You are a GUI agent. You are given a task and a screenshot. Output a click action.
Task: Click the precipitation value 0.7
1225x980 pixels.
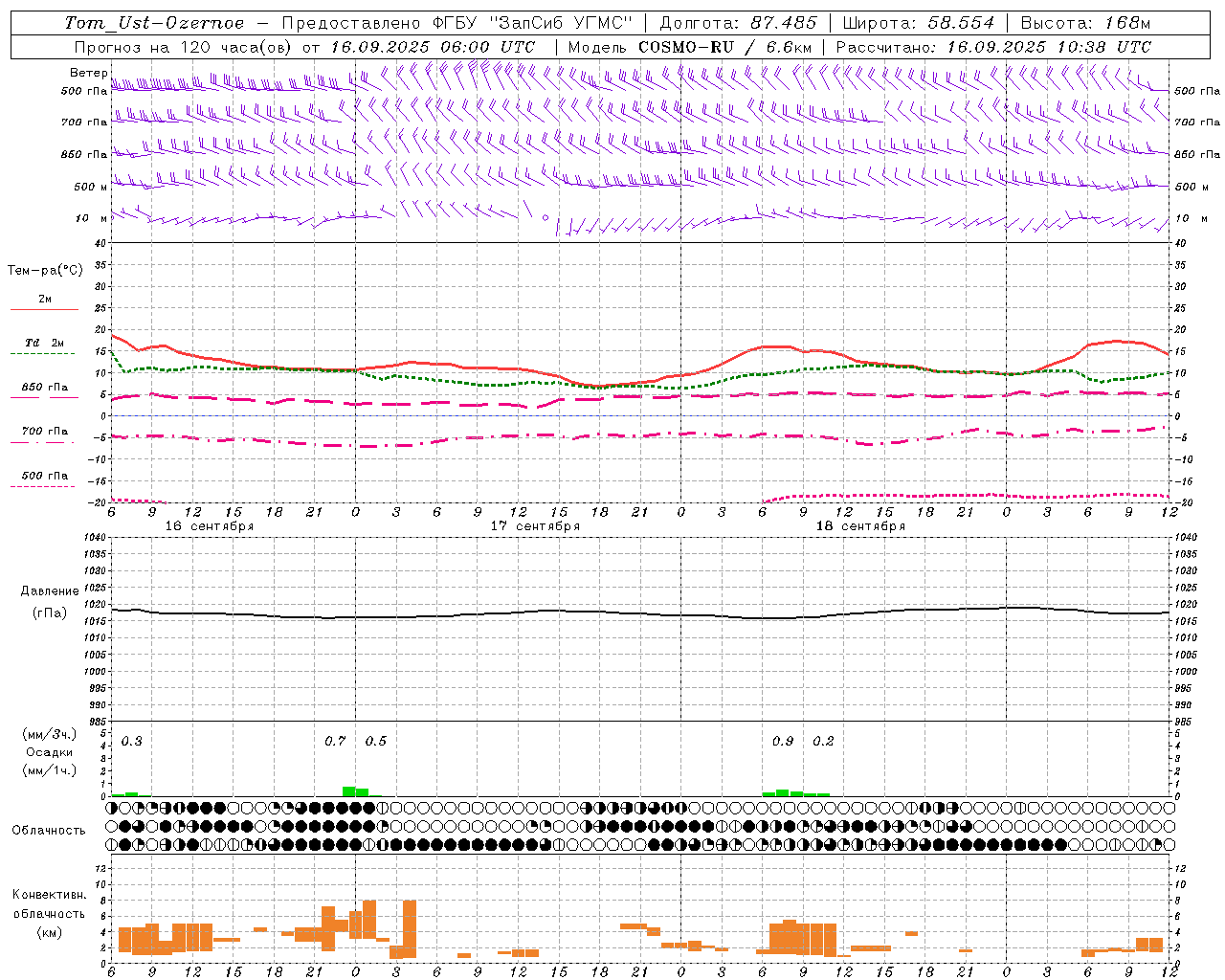click(335, 741)
